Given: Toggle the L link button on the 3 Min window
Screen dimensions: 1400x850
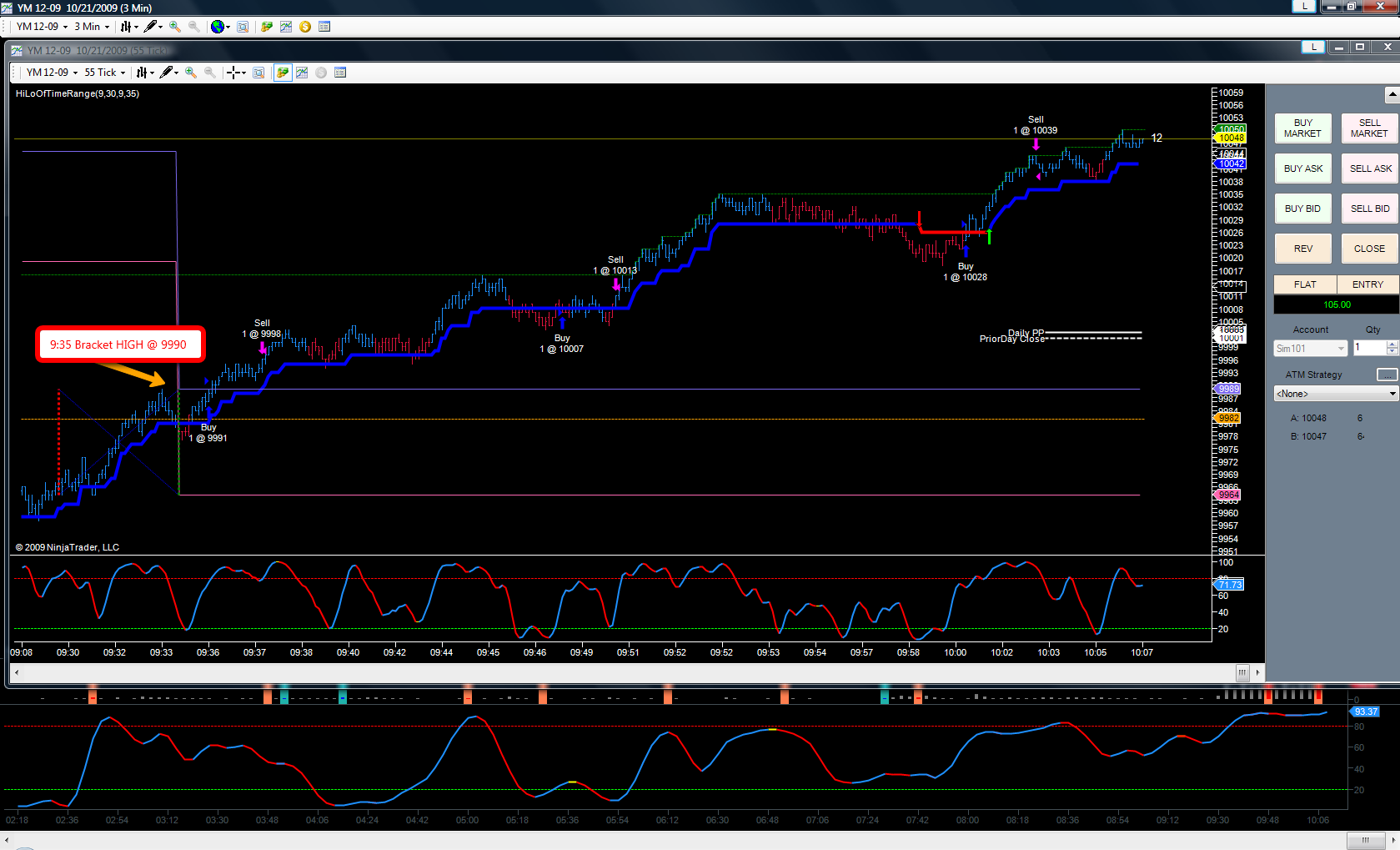Looking at the screenshot, I should [1304, 6].
